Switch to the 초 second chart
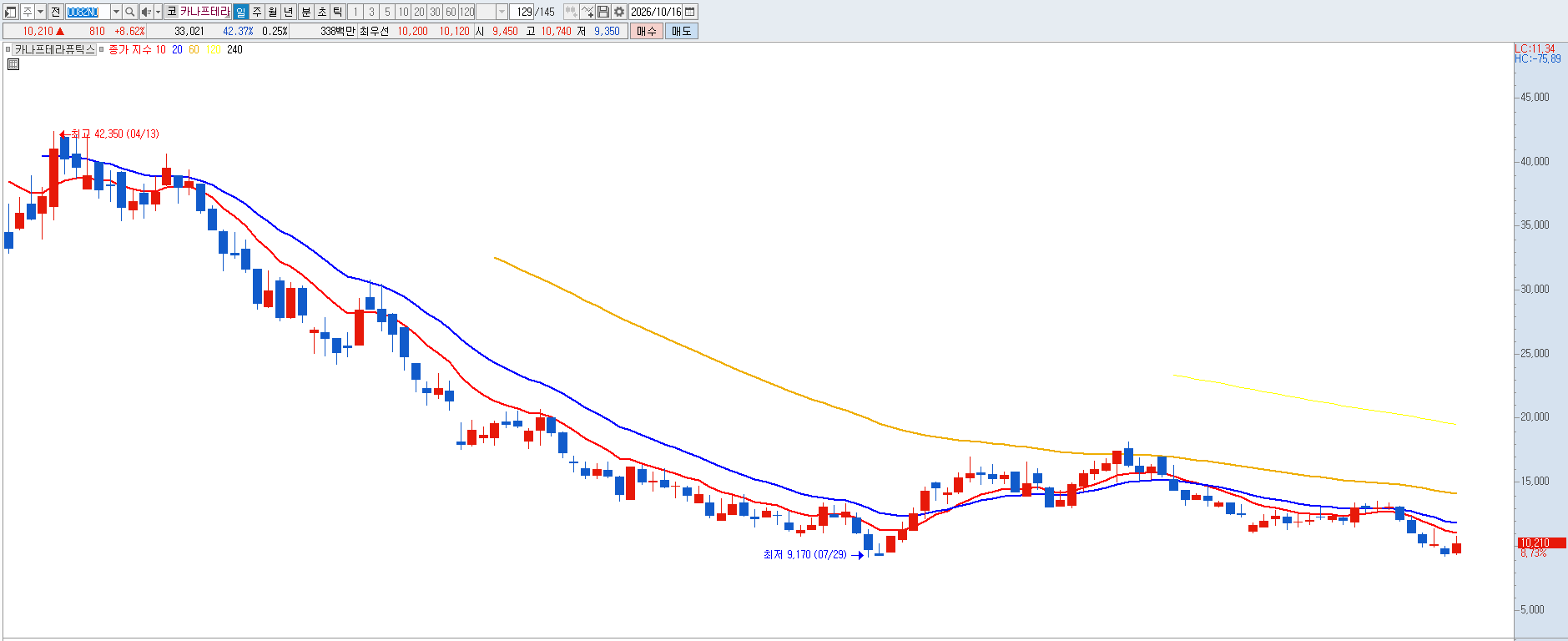 (x=321, y=12)
